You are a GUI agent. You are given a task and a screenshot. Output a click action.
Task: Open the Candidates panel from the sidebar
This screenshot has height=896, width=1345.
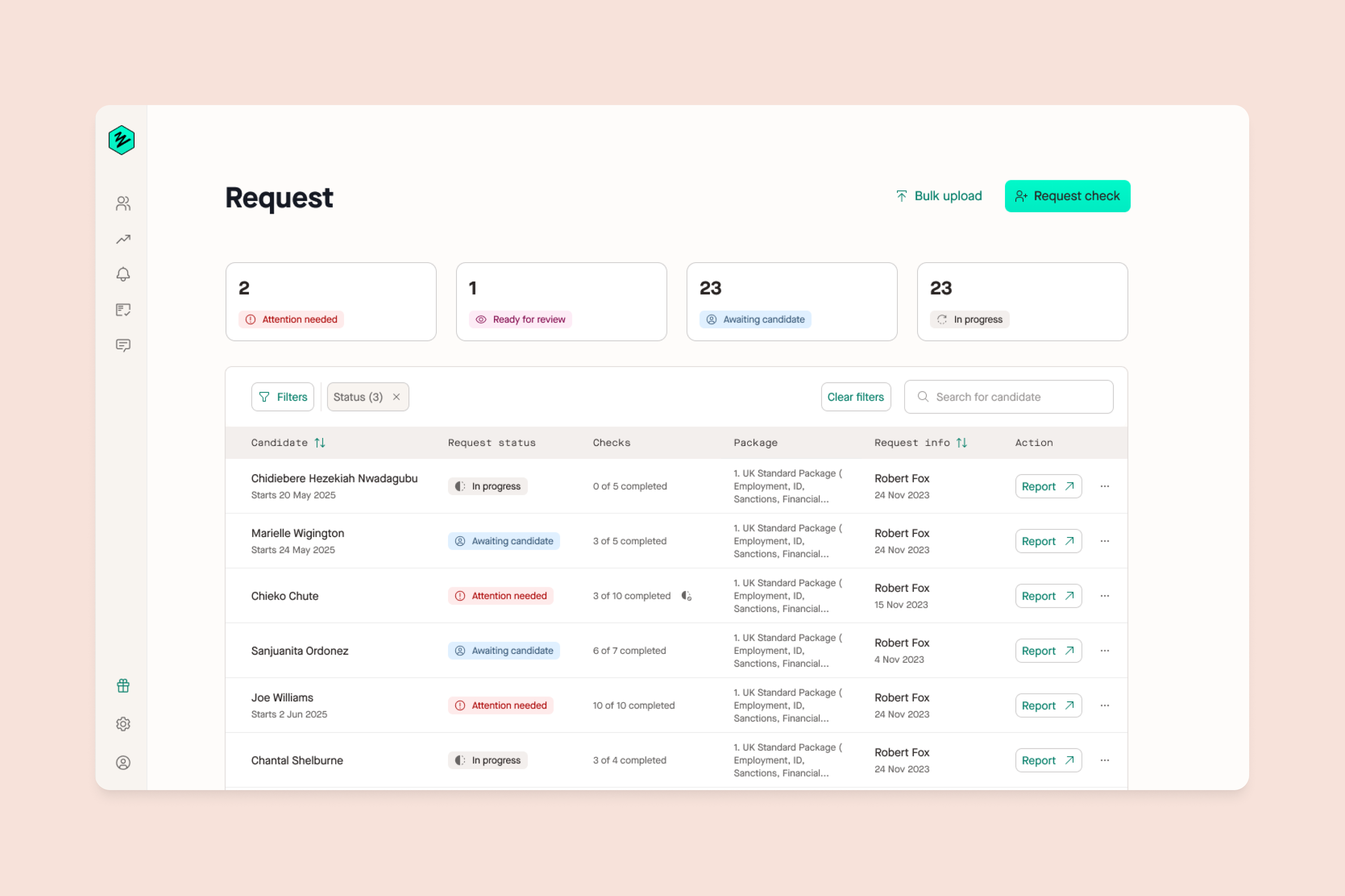pos(123,203)
